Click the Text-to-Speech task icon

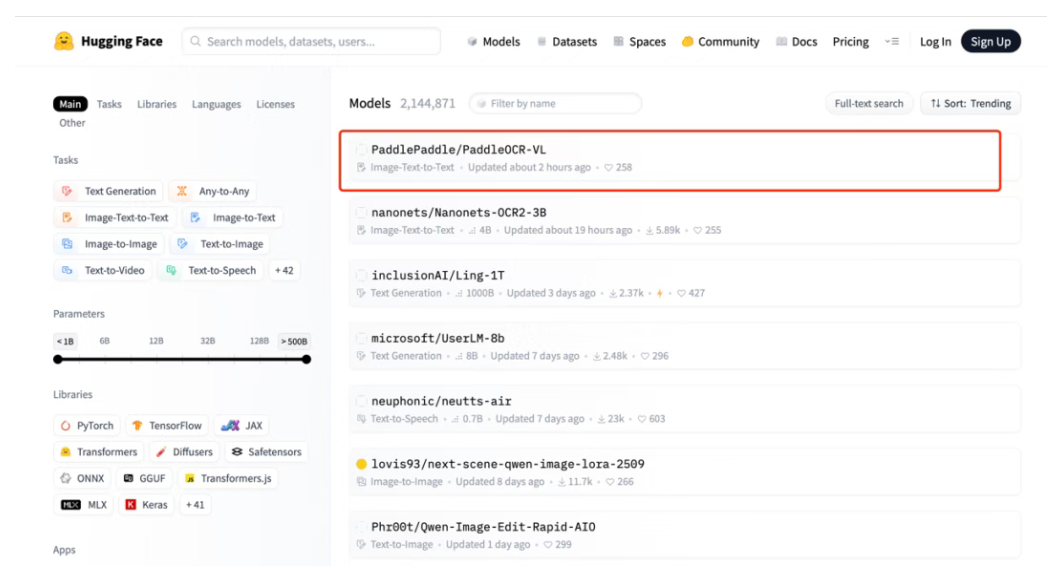(x=171, y=270)
